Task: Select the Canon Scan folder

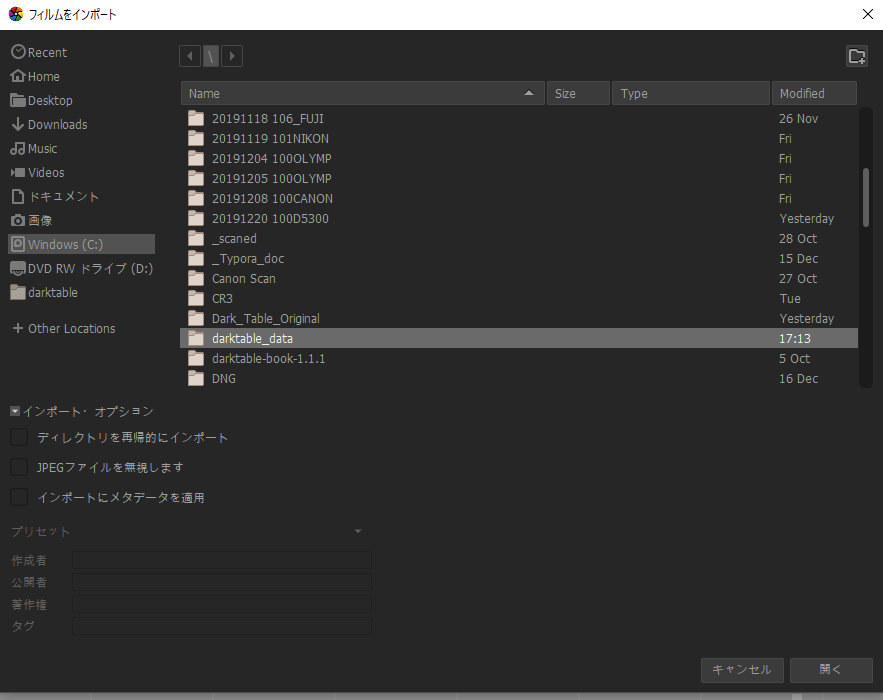Action: pyautogui.click(x=519, y=279)
